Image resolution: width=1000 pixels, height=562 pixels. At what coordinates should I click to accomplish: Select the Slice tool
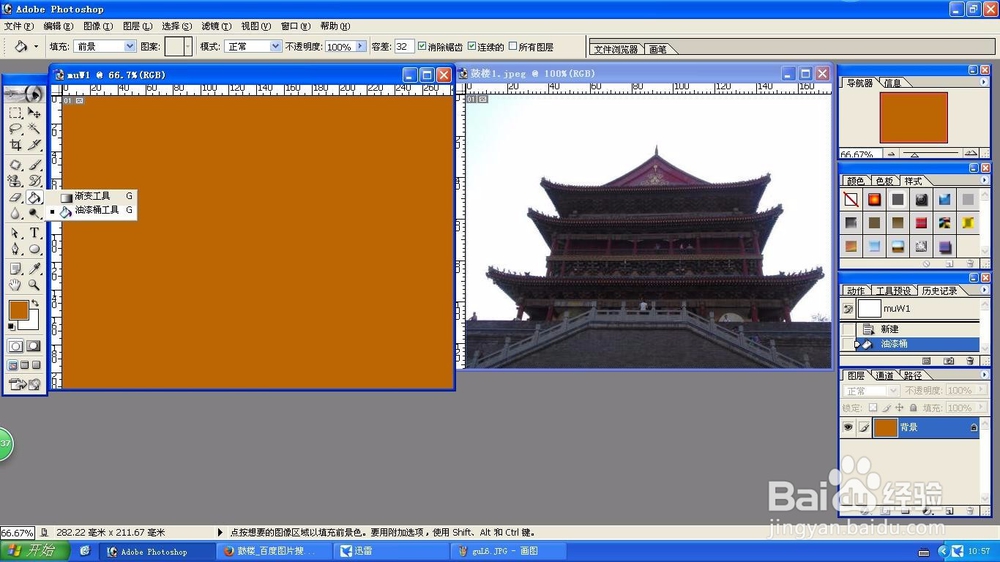click(x=34, y=145)
